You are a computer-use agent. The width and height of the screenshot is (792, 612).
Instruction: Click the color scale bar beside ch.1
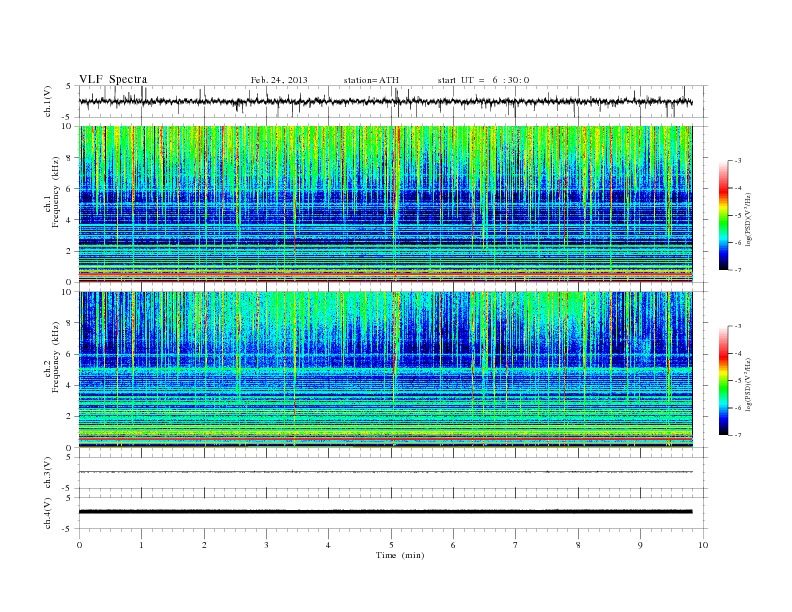click(x=723, y=215)
